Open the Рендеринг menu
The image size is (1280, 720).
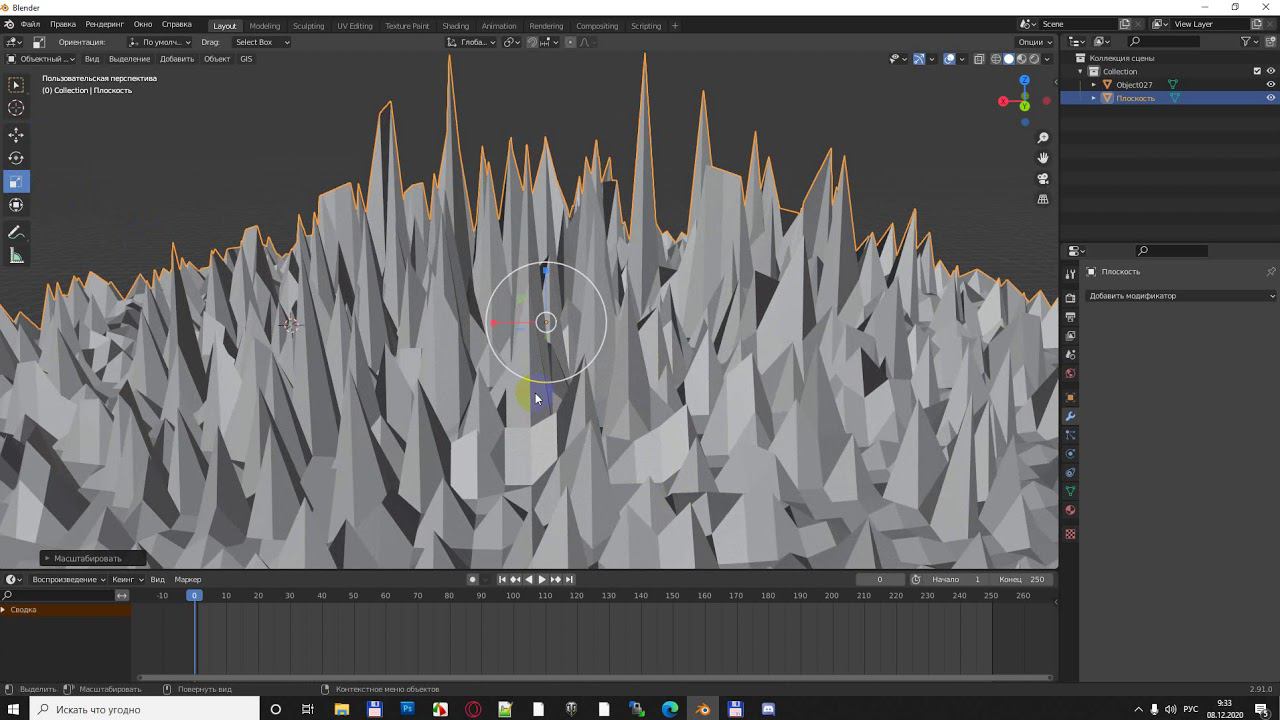104,24
